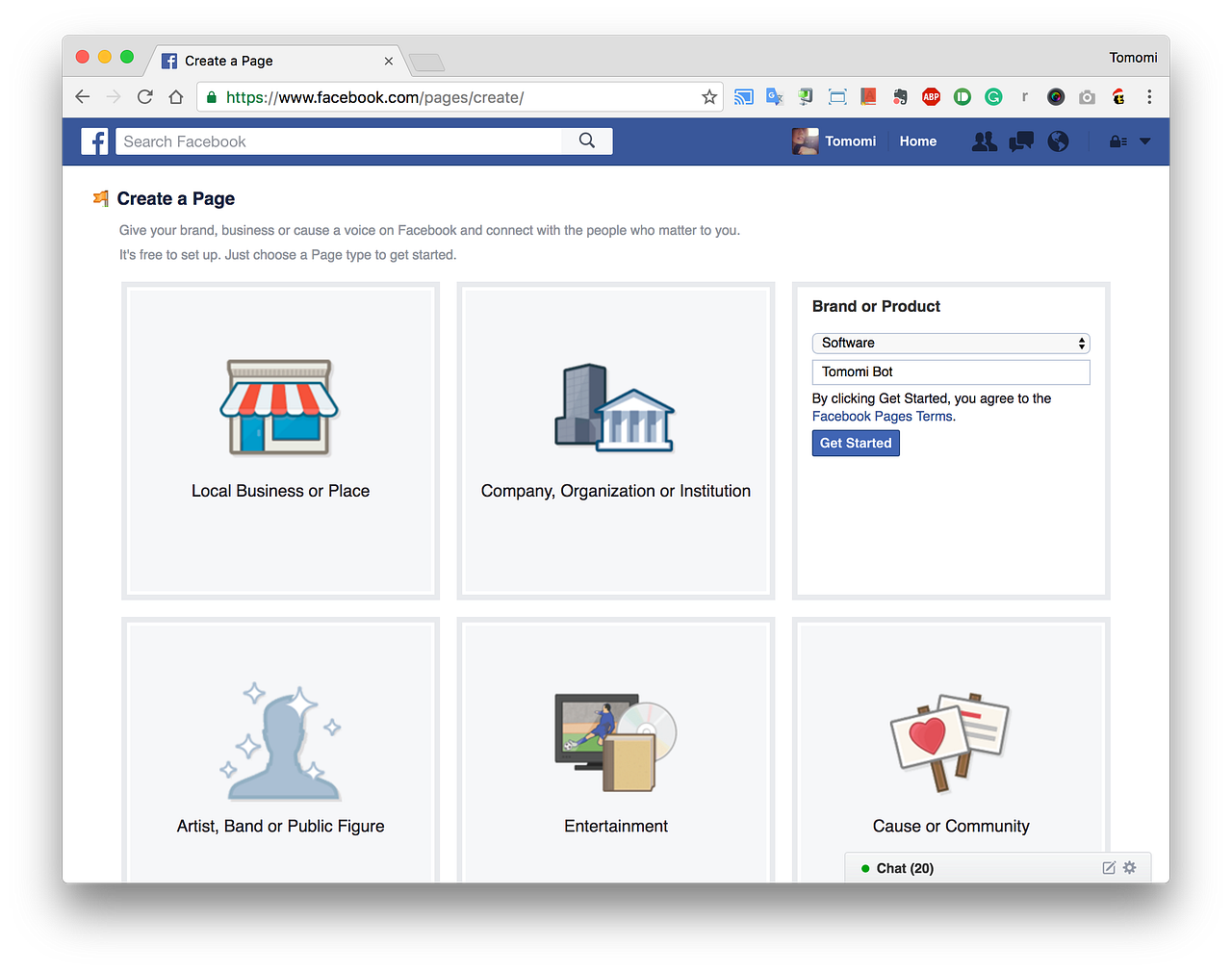Click the Chromecast extension icon
1232x972 pixels.
pos(743,96)
